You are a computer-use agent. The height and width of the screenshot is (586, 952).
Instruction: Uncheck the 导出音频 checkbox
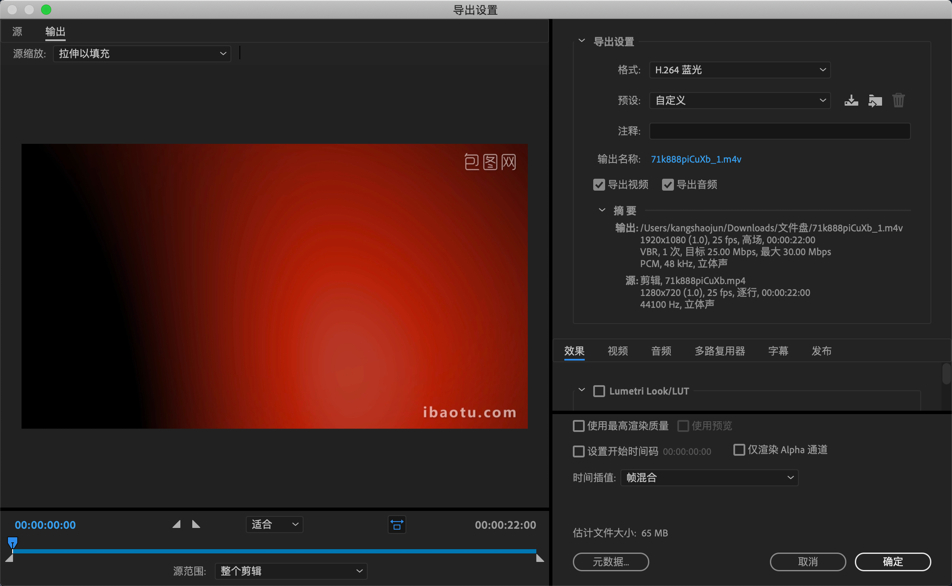[668, 184]
